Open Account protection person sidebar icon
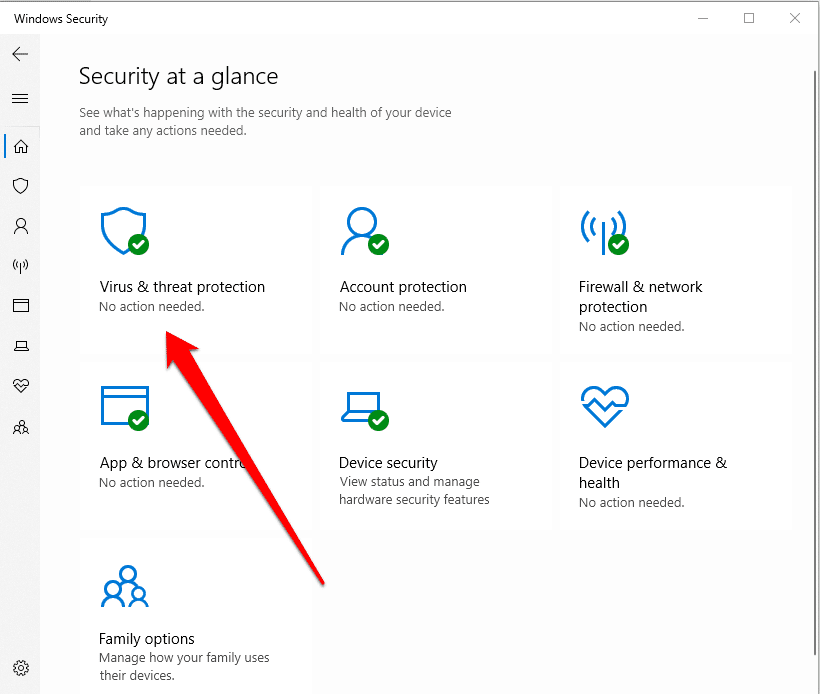Screen dimensions: 820x694 pos(20,226)
